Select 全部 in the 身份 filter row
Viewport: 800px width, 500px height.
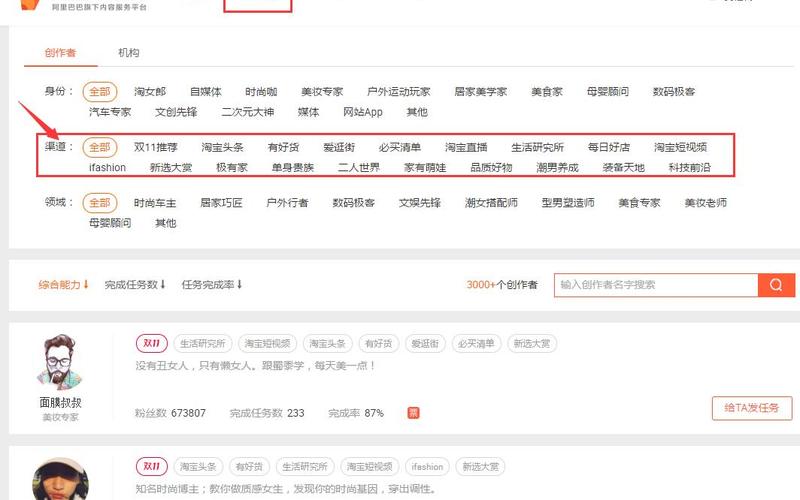point(99,92)
